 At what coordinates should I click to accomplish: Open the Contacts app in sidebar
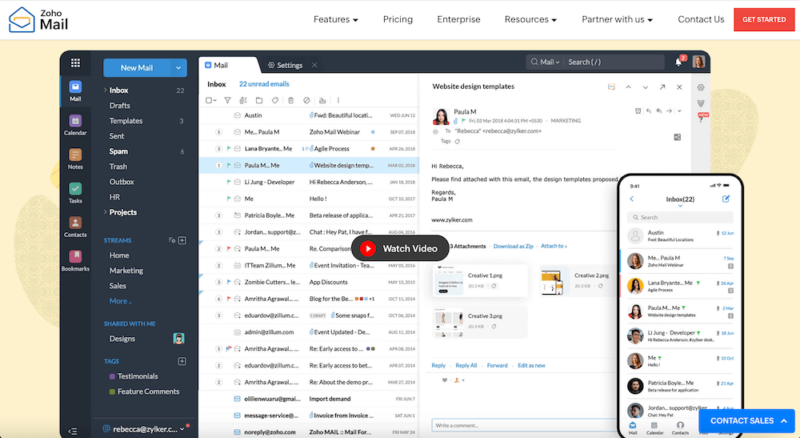75,227
